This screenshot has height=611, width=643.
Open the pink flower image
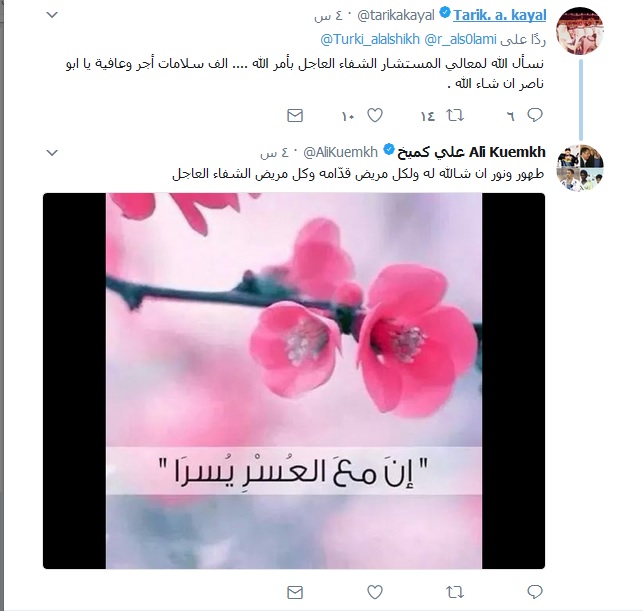pos(294,381)
